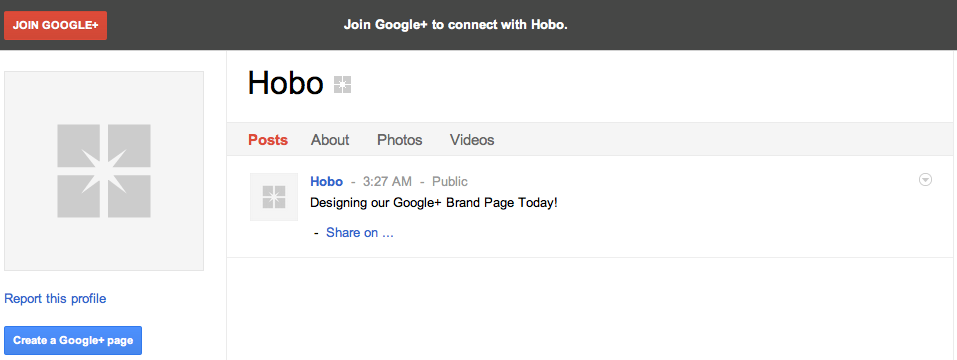Switch to the Posts tab
The image size is (957, 360).
[x=268, y=140]
